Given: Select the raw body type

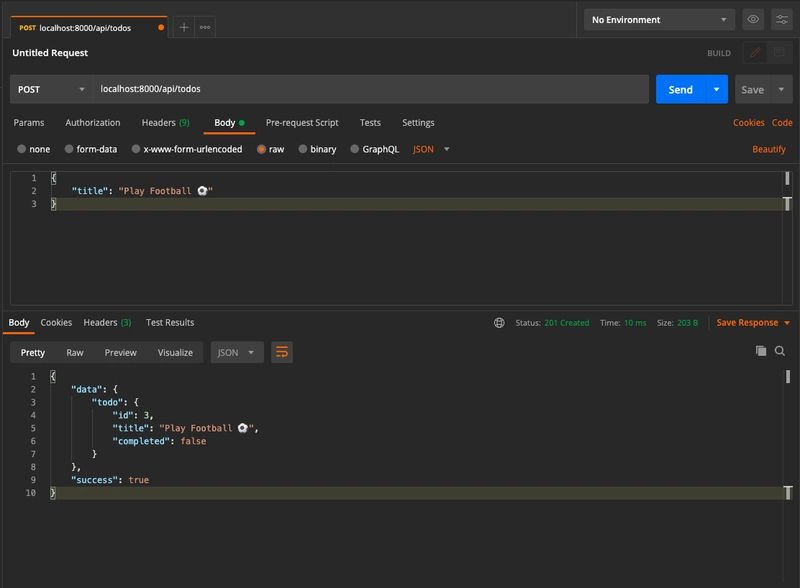Looking at the screenshot, I should click(270, 149).
